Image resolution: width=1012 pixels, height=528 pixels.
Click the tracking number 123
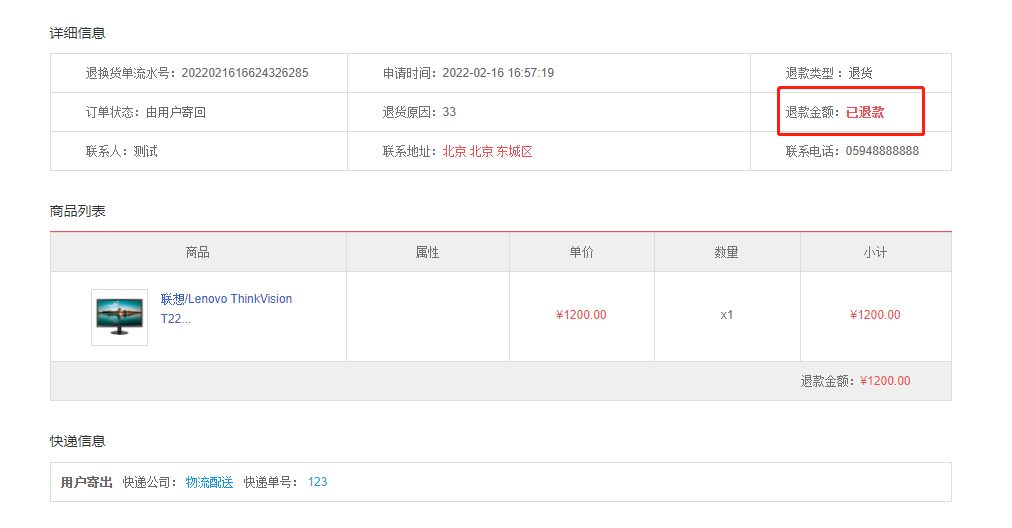click(317, 482)
